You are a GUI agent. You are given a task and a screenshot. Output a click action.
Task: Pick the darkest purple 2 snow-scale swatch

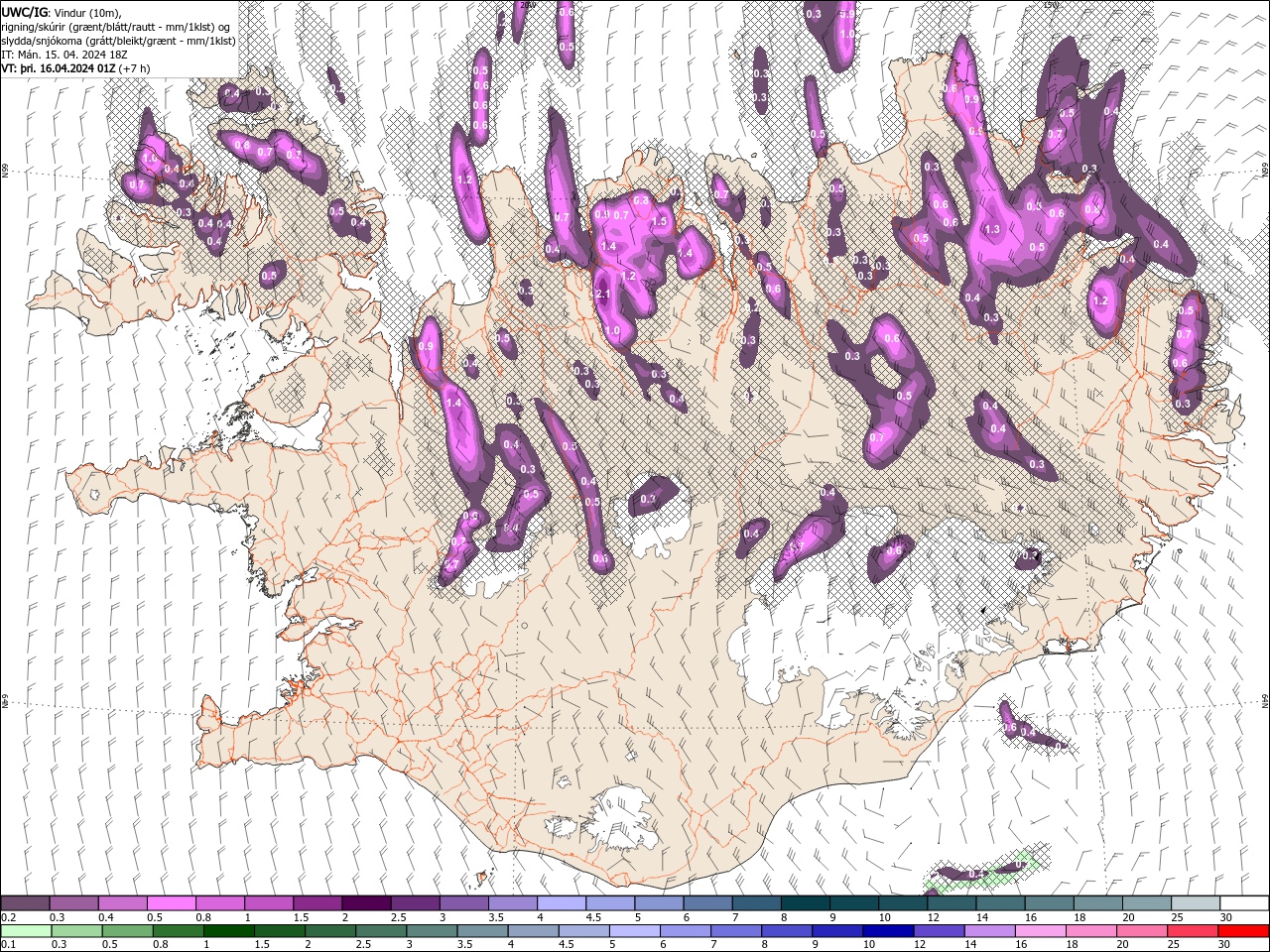(x=366, y=903)
